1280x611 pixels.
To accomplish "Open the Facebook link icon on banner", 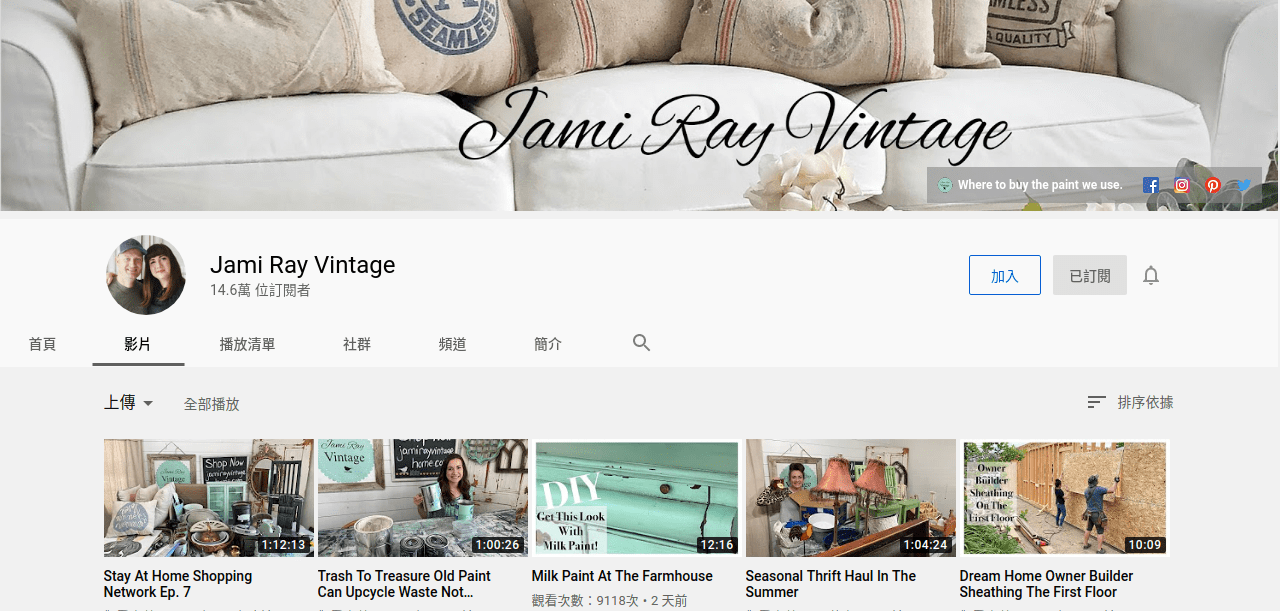I will 1151,185.
